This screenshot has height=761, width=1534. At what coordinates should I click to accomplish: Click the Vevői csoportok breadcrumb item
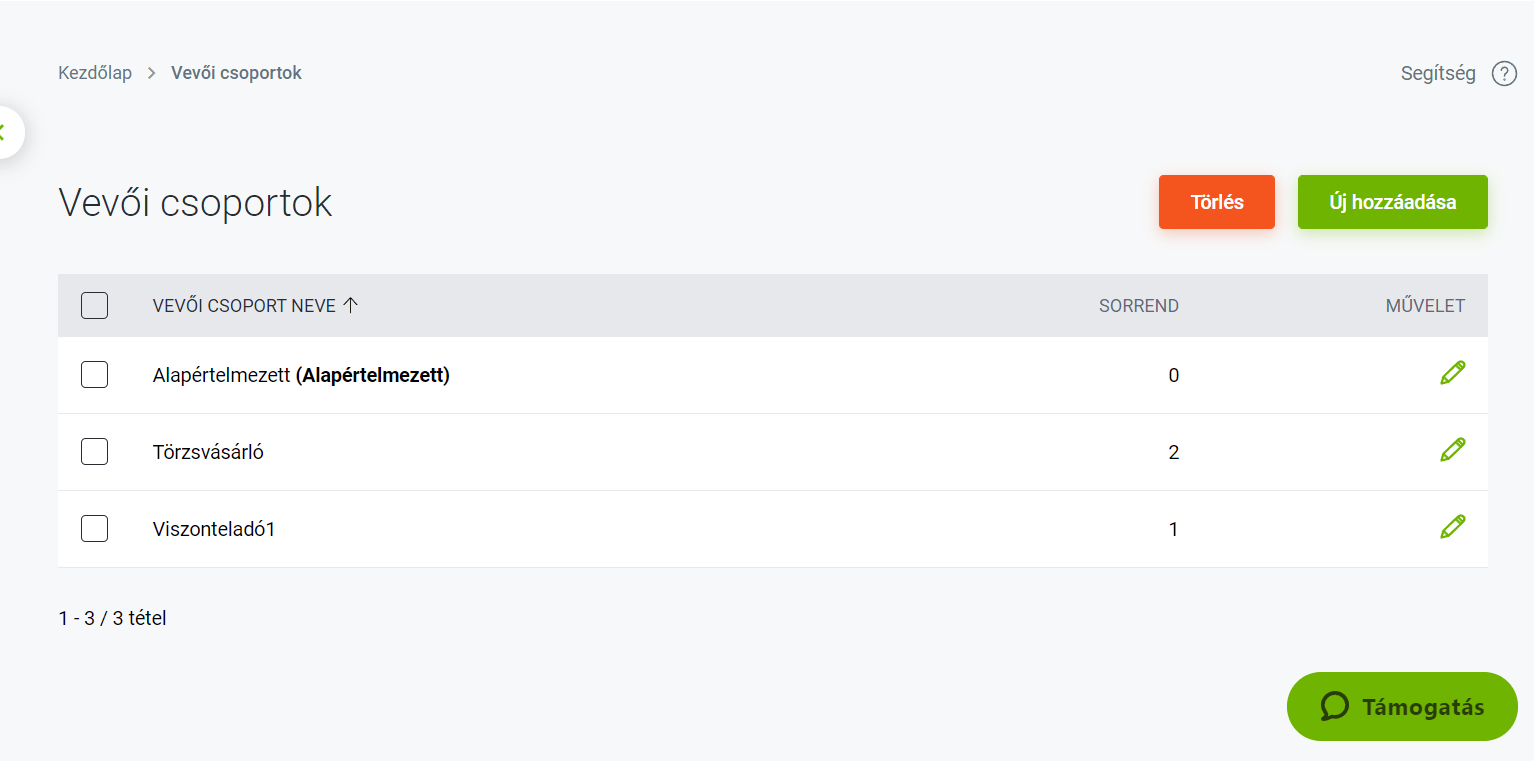tap(236, 73)
